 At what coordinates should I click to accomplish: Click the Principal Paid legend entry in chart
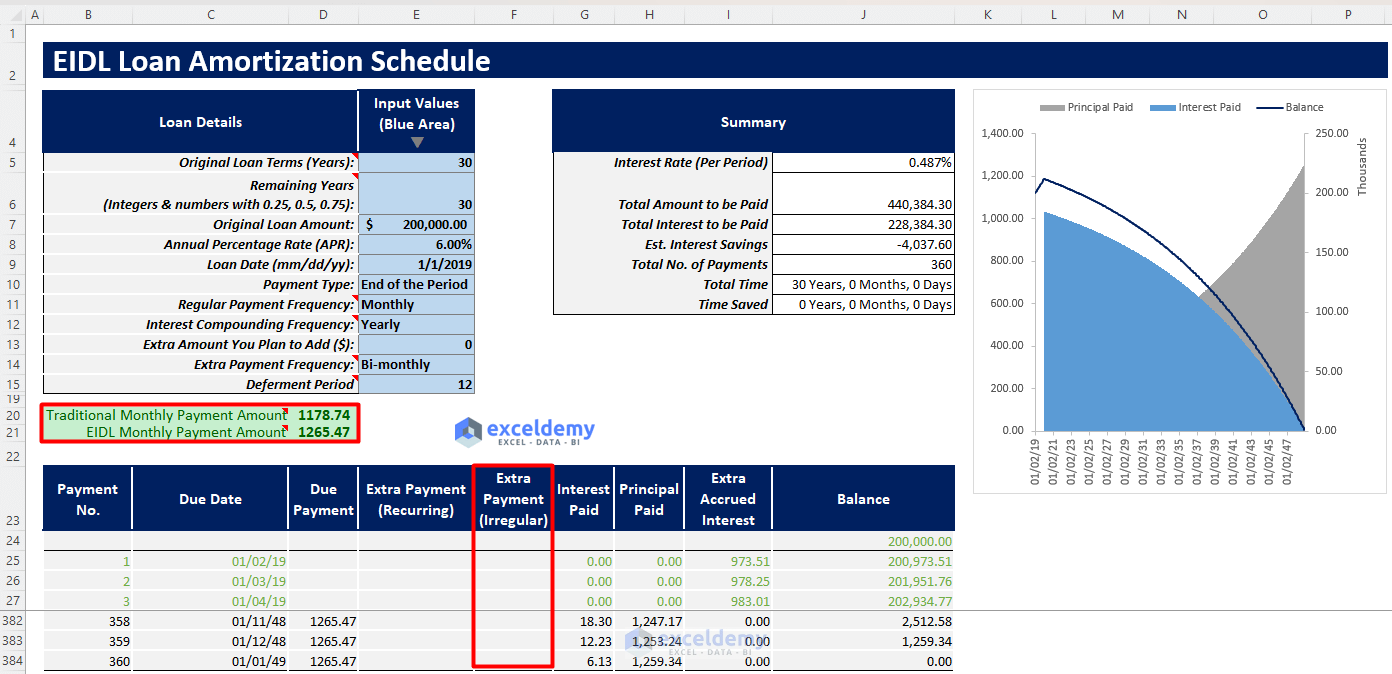pos(1087,107)
